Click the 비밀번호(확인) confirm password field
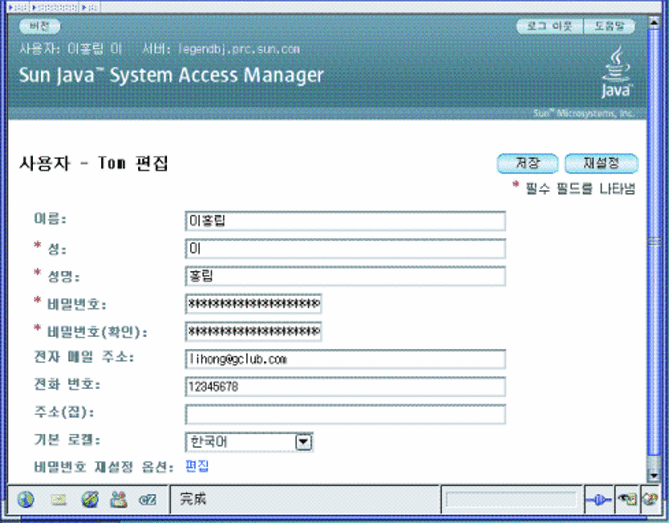Screen dimensions: 669x524 [253, 332]
